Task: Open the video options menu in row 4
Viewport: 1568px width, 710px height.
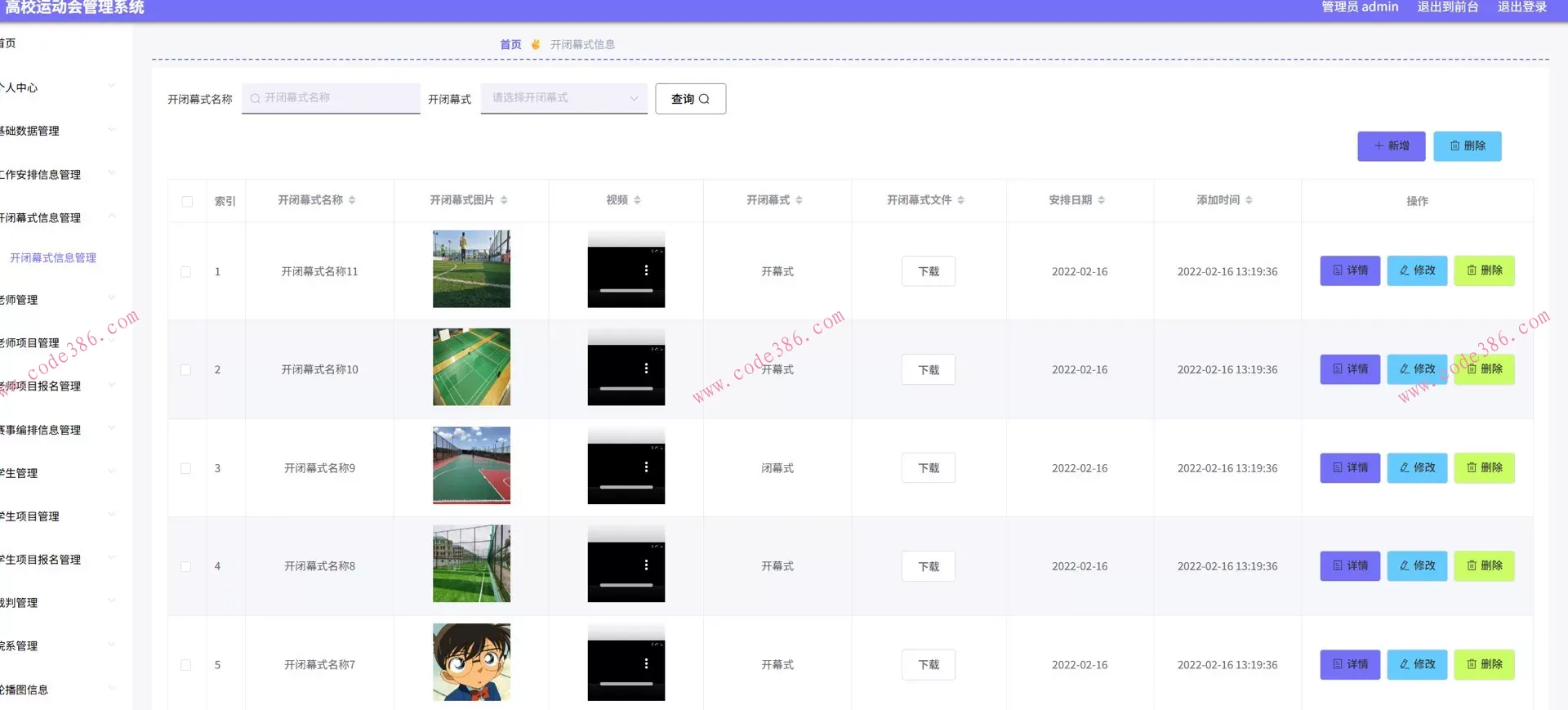Action: click(x=646, y=565)
